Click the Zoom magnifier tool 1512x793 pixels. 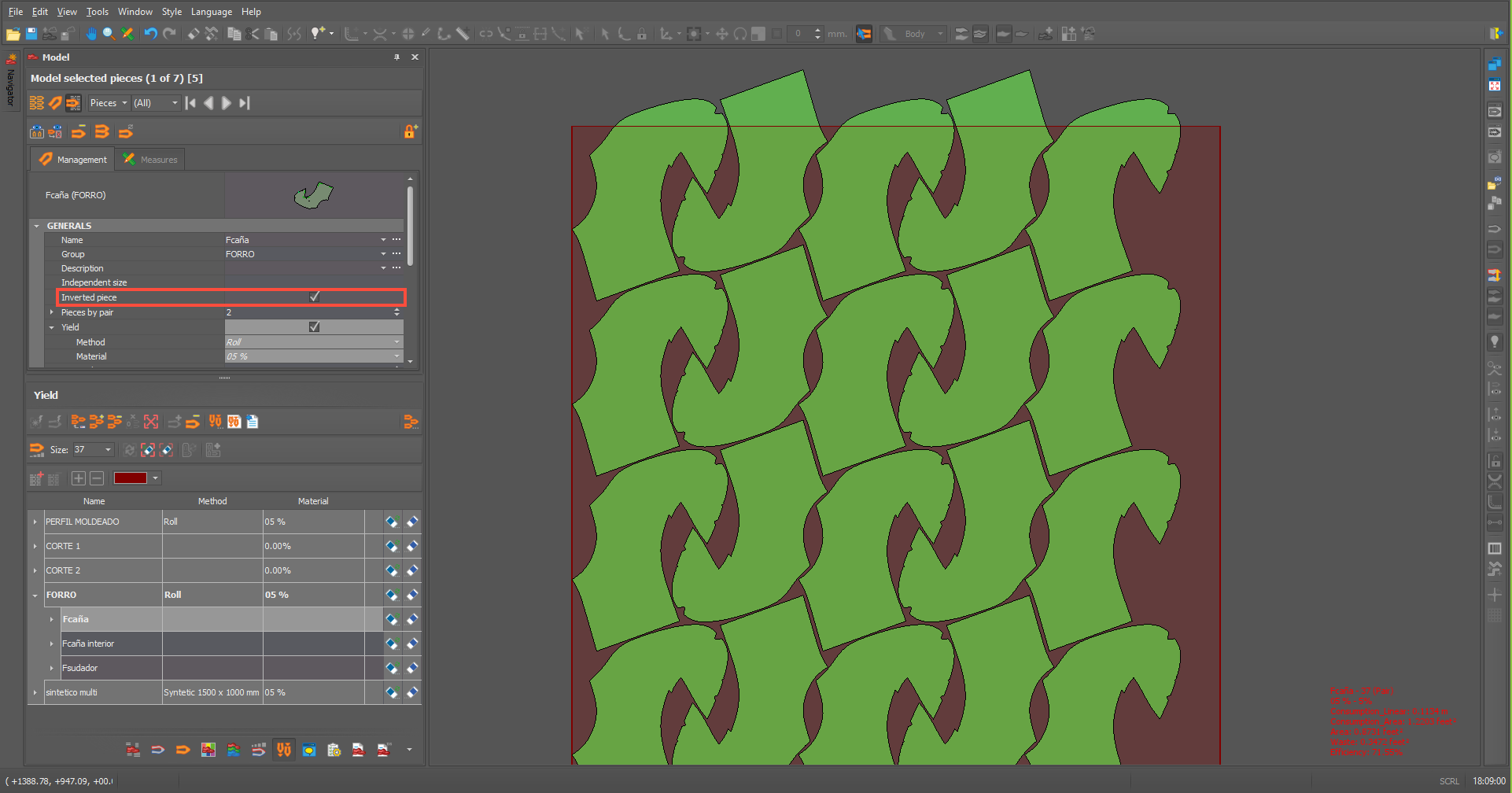pyautogui.click(x=109, y=34)
